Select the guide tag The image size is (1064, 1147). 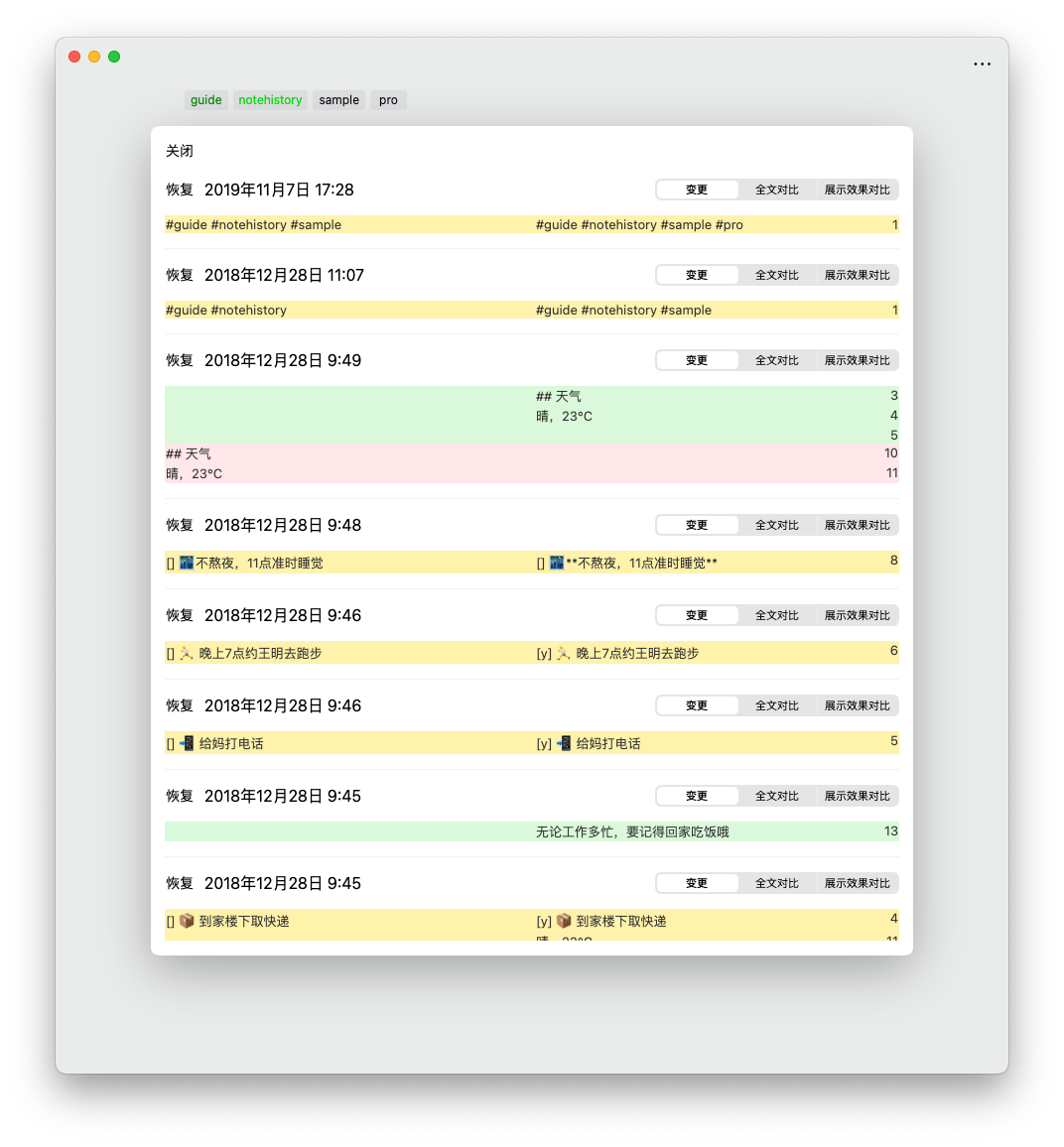pos(206,100)
